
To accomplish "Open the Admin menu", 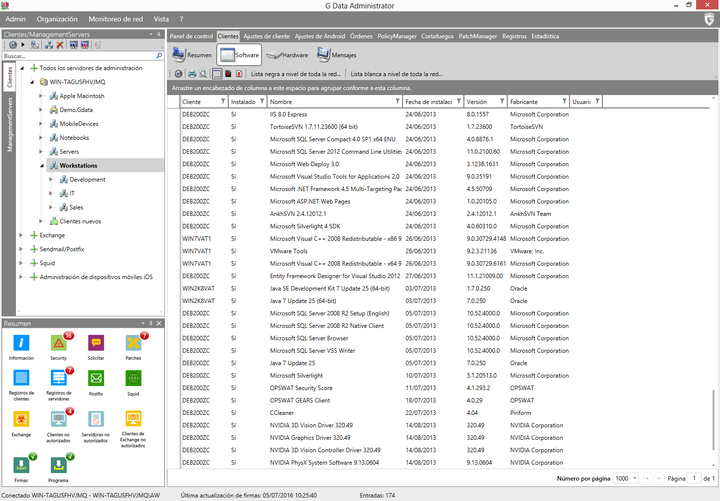I will pos(16,19).
